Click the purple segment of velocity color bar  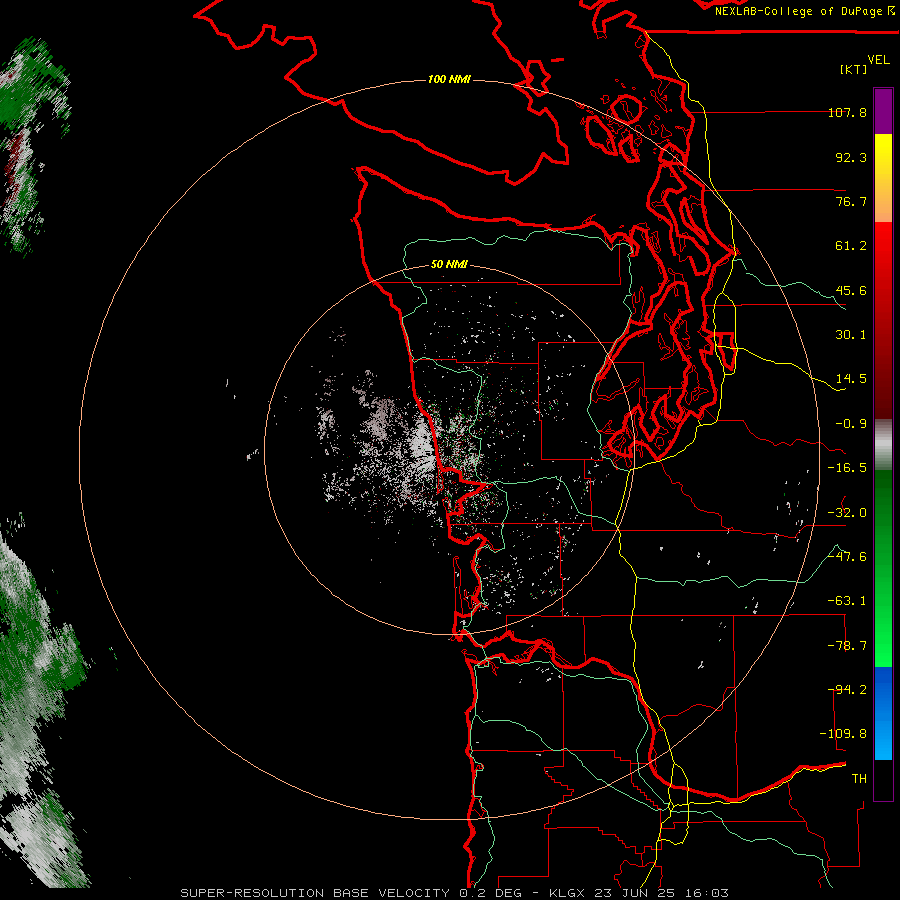tap(883, 112)
